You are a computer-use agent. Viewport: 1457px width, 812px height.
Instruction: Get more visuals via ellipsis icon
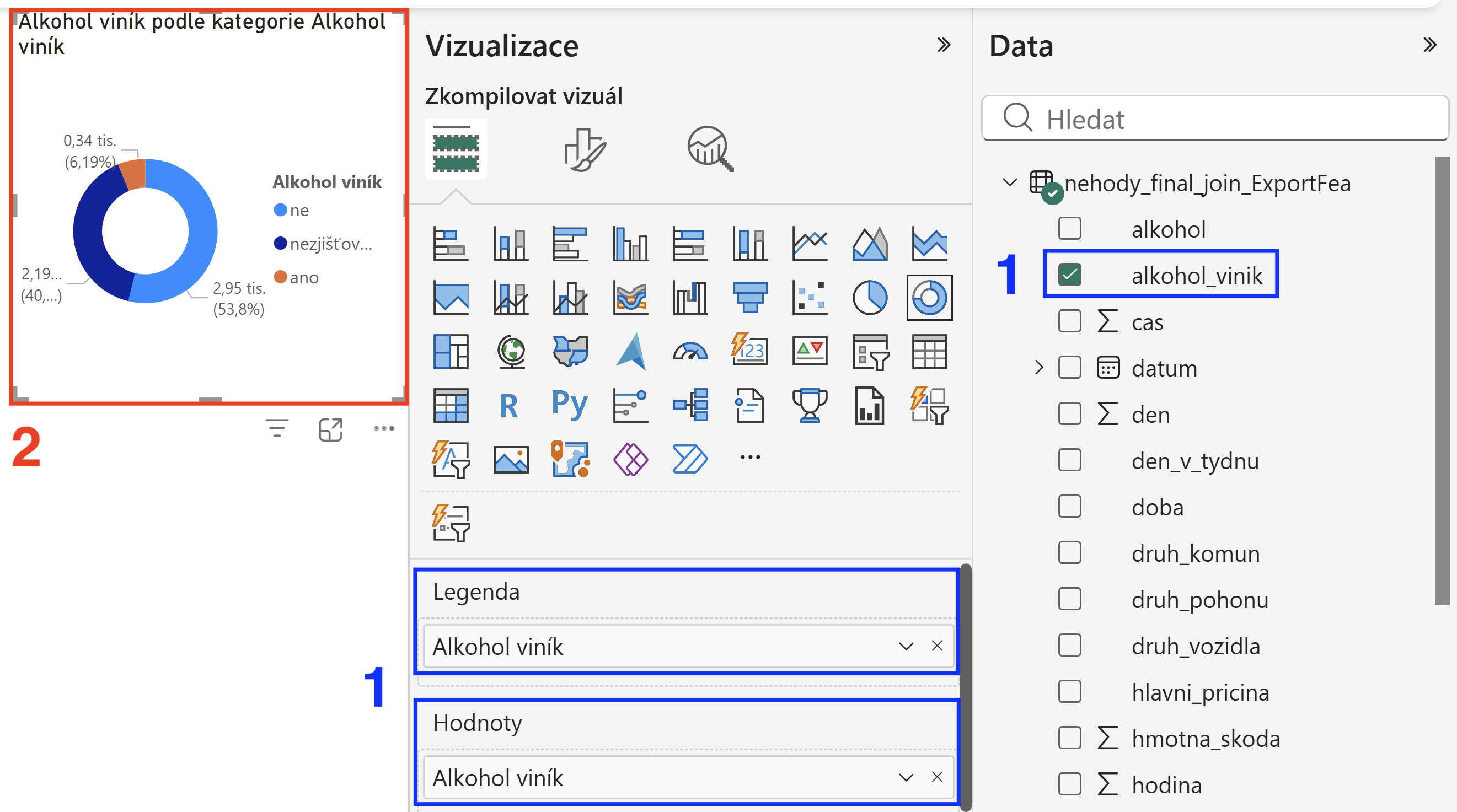tap(749, 456)
